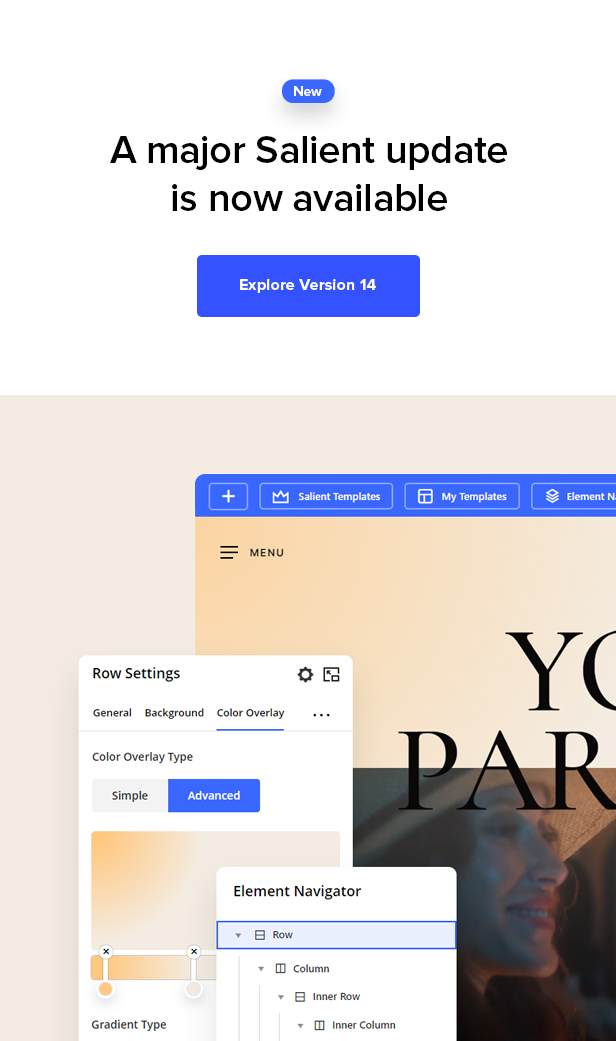Click the Inner Column layout icon

click(319, 1025)
